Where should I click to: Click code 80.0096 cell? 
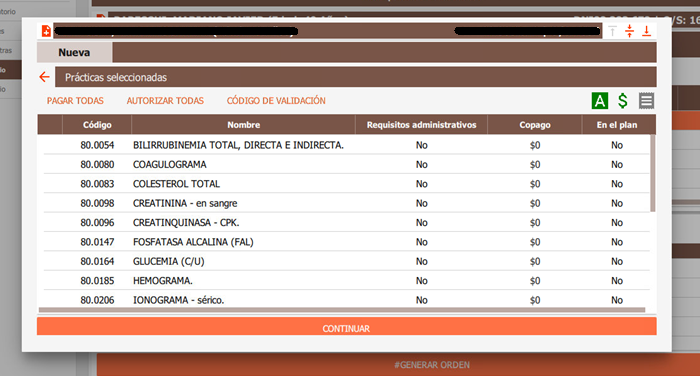97,222
